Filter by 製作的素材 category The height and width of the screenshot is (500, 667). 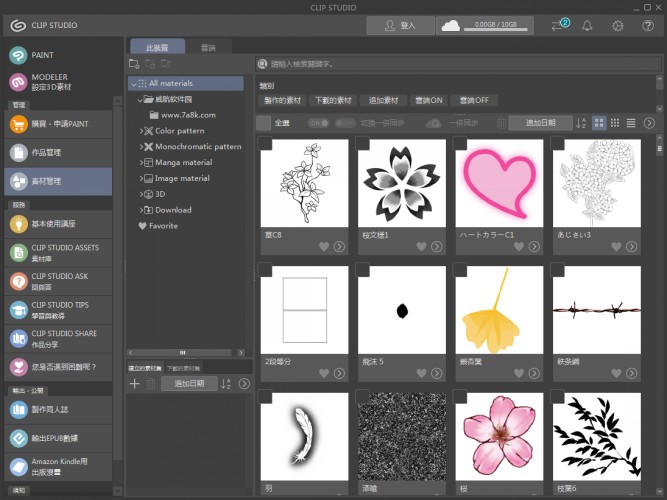pos(282,100)
